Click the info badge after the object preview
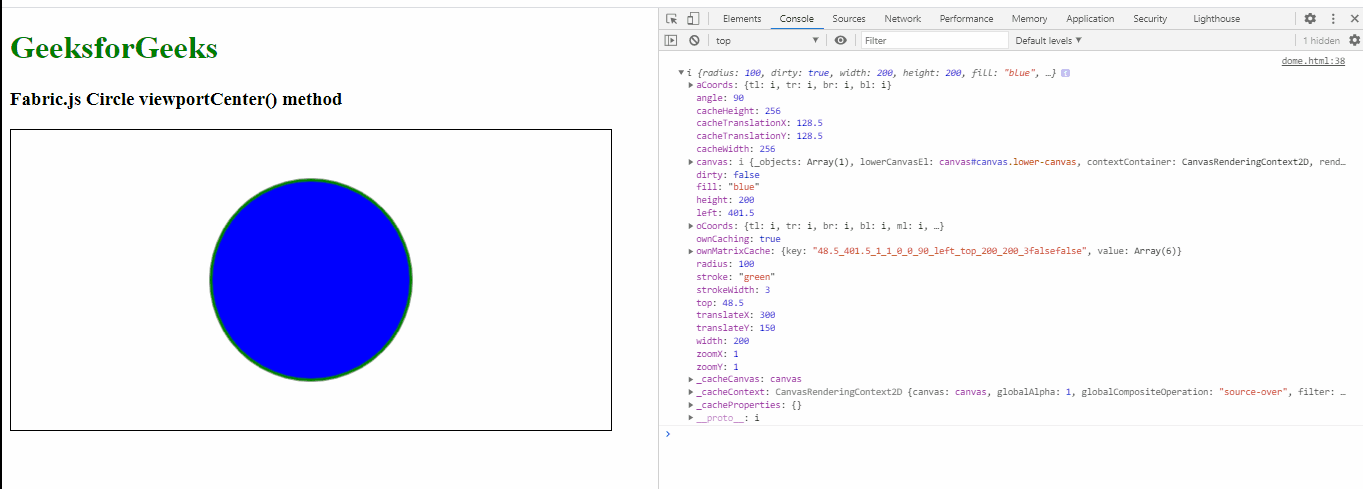 click(x=1066, y=73)
